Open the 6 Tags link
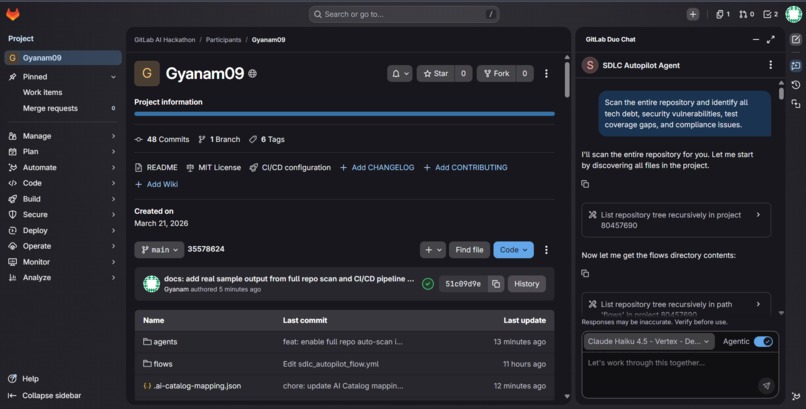The width and height of the screenshot is (806, 409). pos(267,139)
